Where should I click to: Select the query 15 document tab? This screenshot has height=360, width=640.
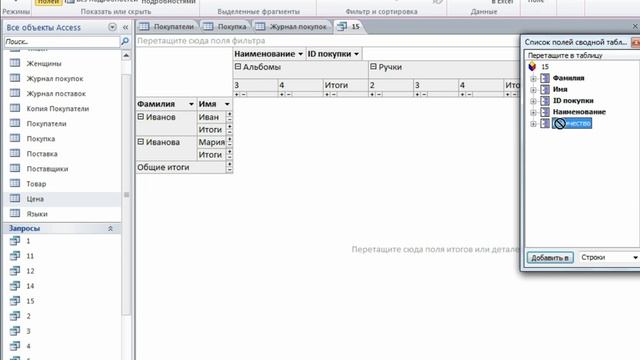(x=349, y=27)
